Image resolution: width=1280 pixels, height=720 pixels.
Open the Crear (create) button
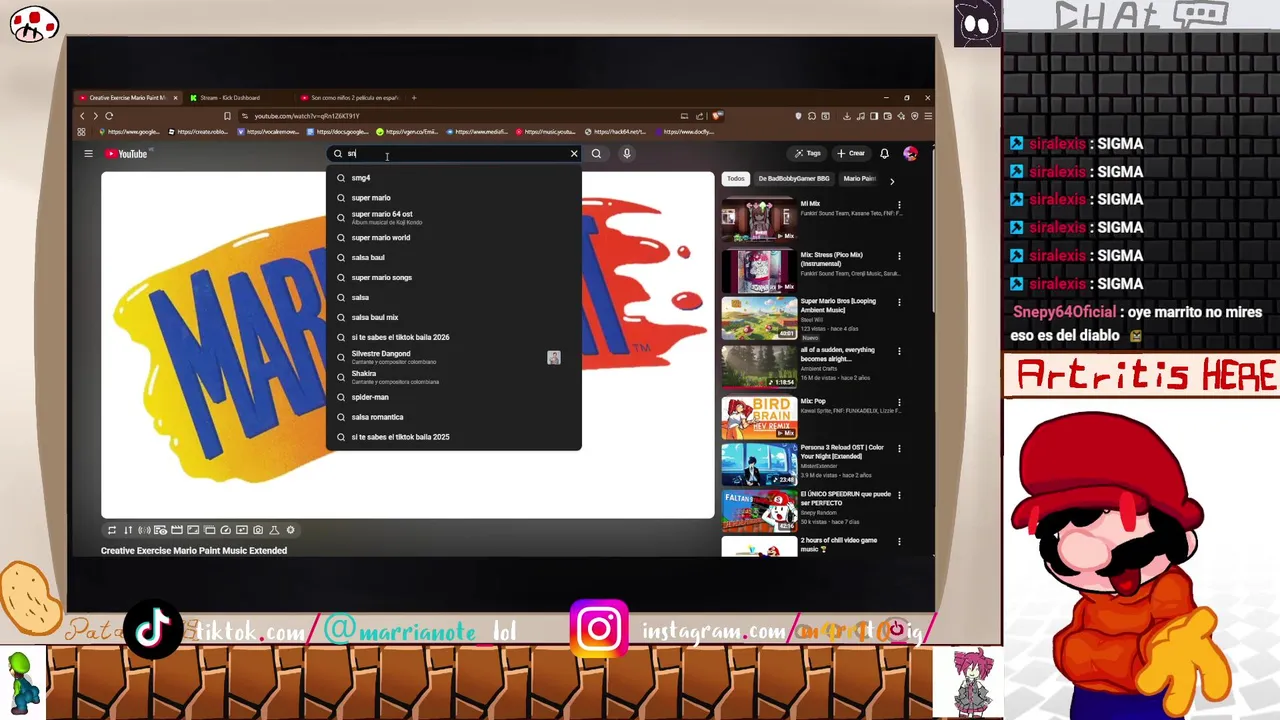coord(850,154)
